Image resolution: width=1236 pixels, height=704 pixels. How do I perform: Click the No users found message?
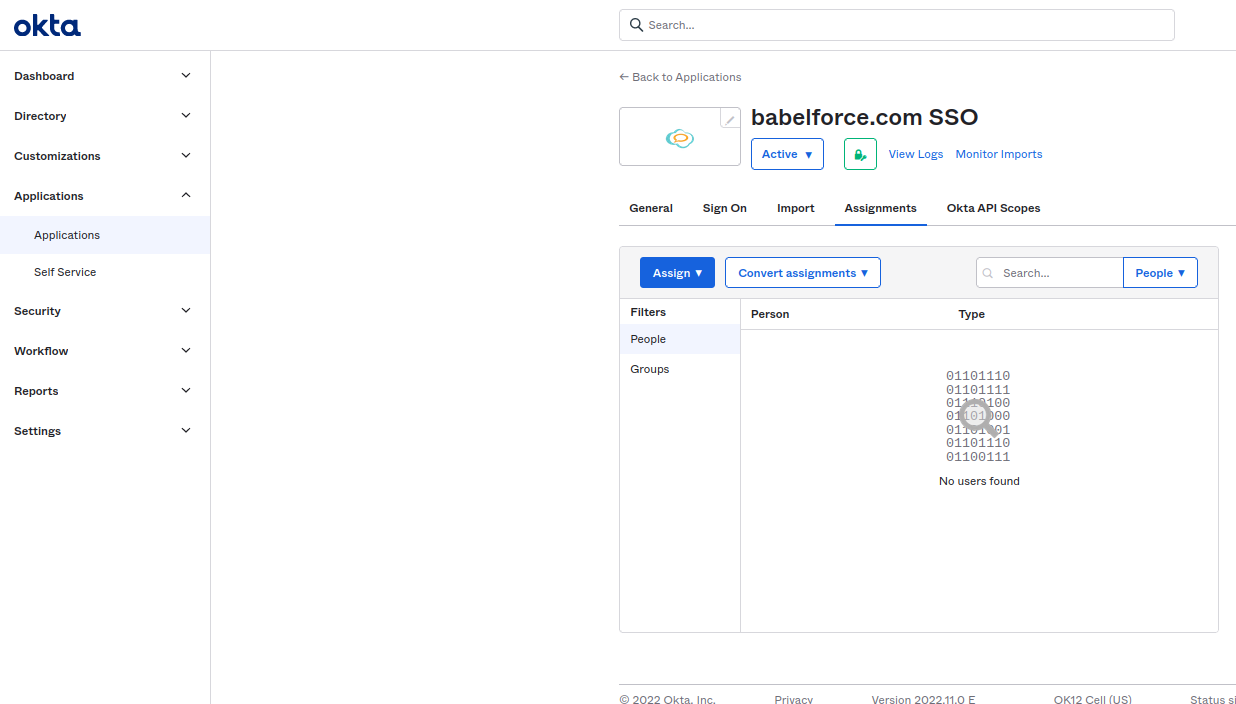point(979,481)
